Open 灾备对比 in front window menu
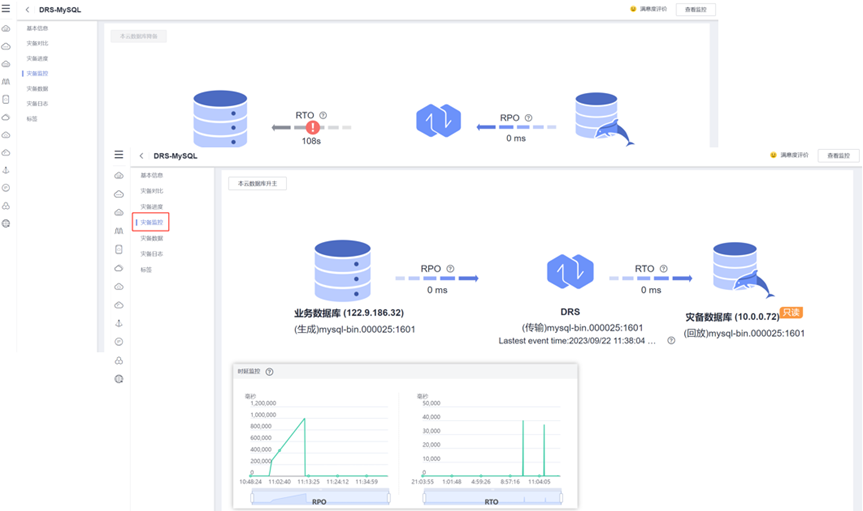 151,191
